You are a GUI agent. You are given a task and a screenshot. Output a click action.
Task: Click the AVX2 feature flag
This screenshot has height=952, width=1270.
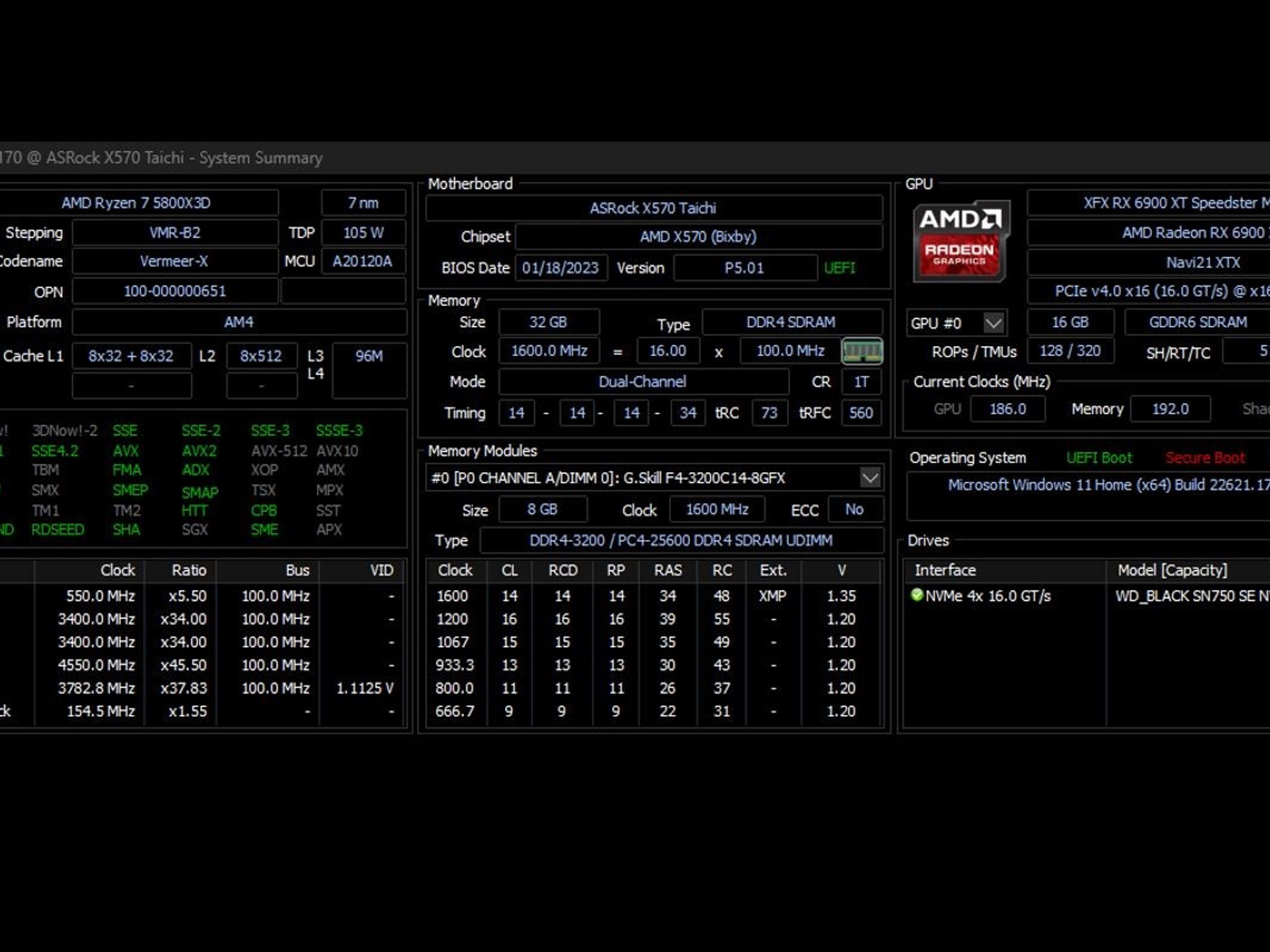tap(200, 451)
